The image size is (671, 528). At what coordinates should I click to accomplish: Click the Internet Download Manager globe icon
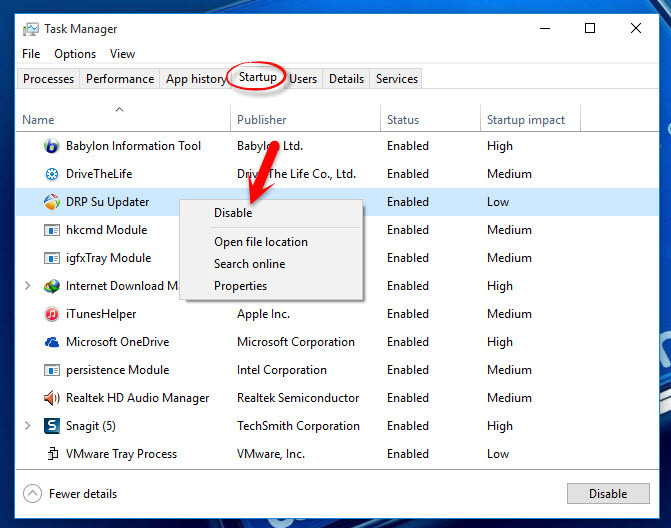click(x=51, y=286)
